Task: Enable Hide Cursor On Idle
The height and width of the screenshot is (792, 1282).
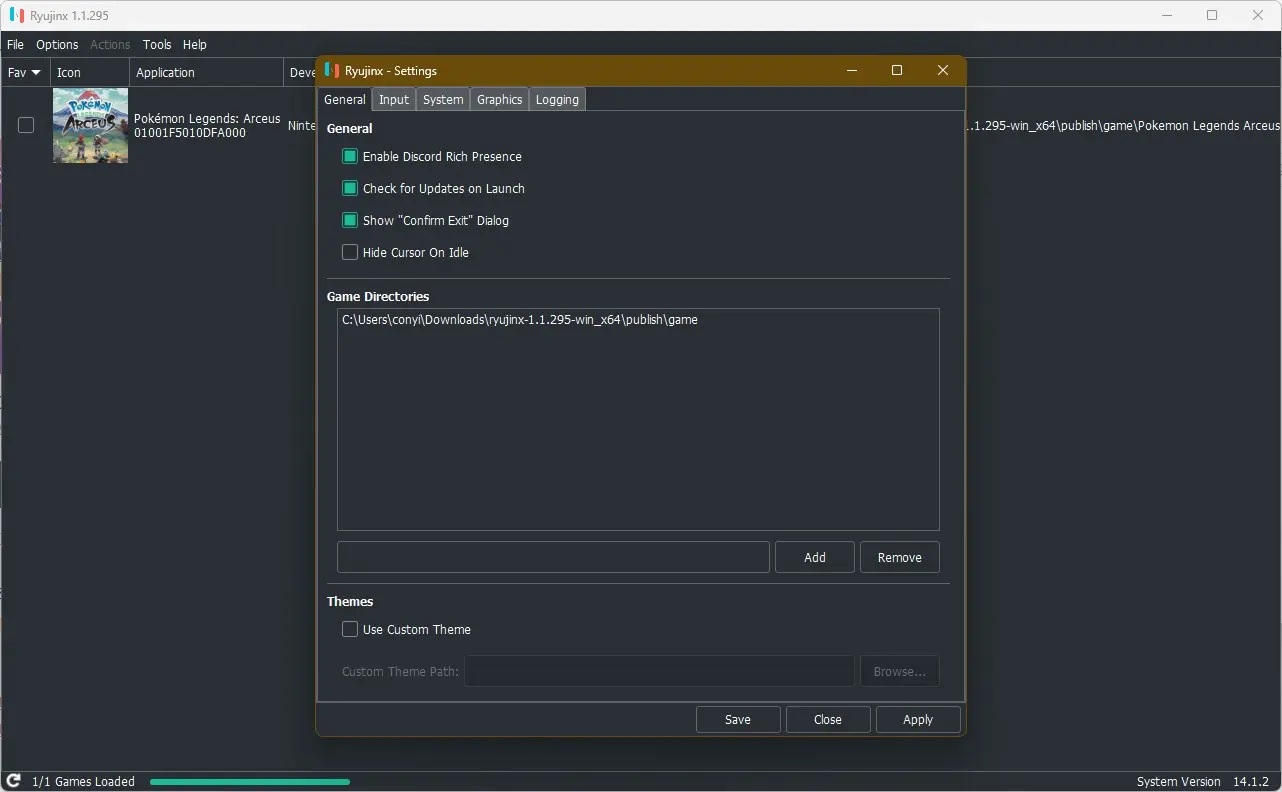Action: [x=350, y=252]
